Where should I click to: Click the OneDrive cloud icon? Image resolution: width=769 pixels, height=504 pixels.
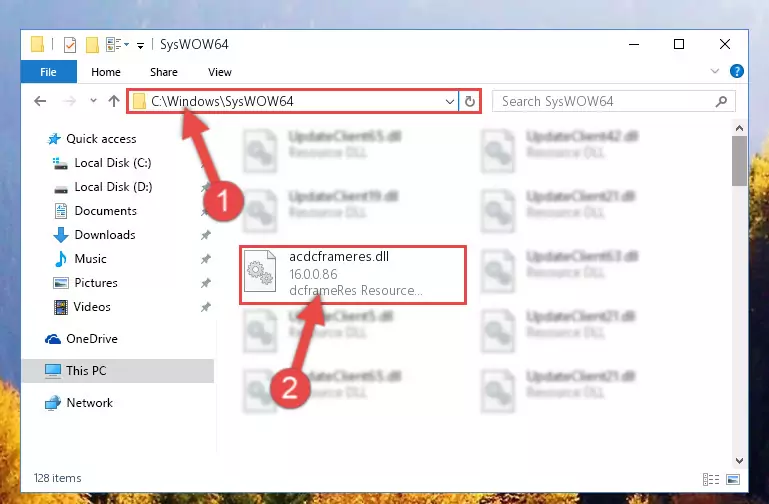coord(53,339)
